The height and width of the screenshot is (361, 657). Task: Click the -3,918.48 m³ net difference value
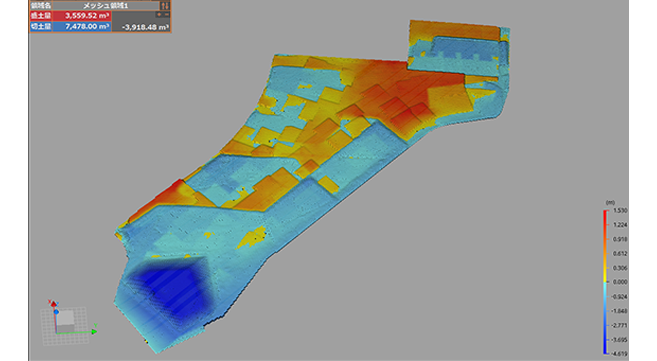click(145, 27)
